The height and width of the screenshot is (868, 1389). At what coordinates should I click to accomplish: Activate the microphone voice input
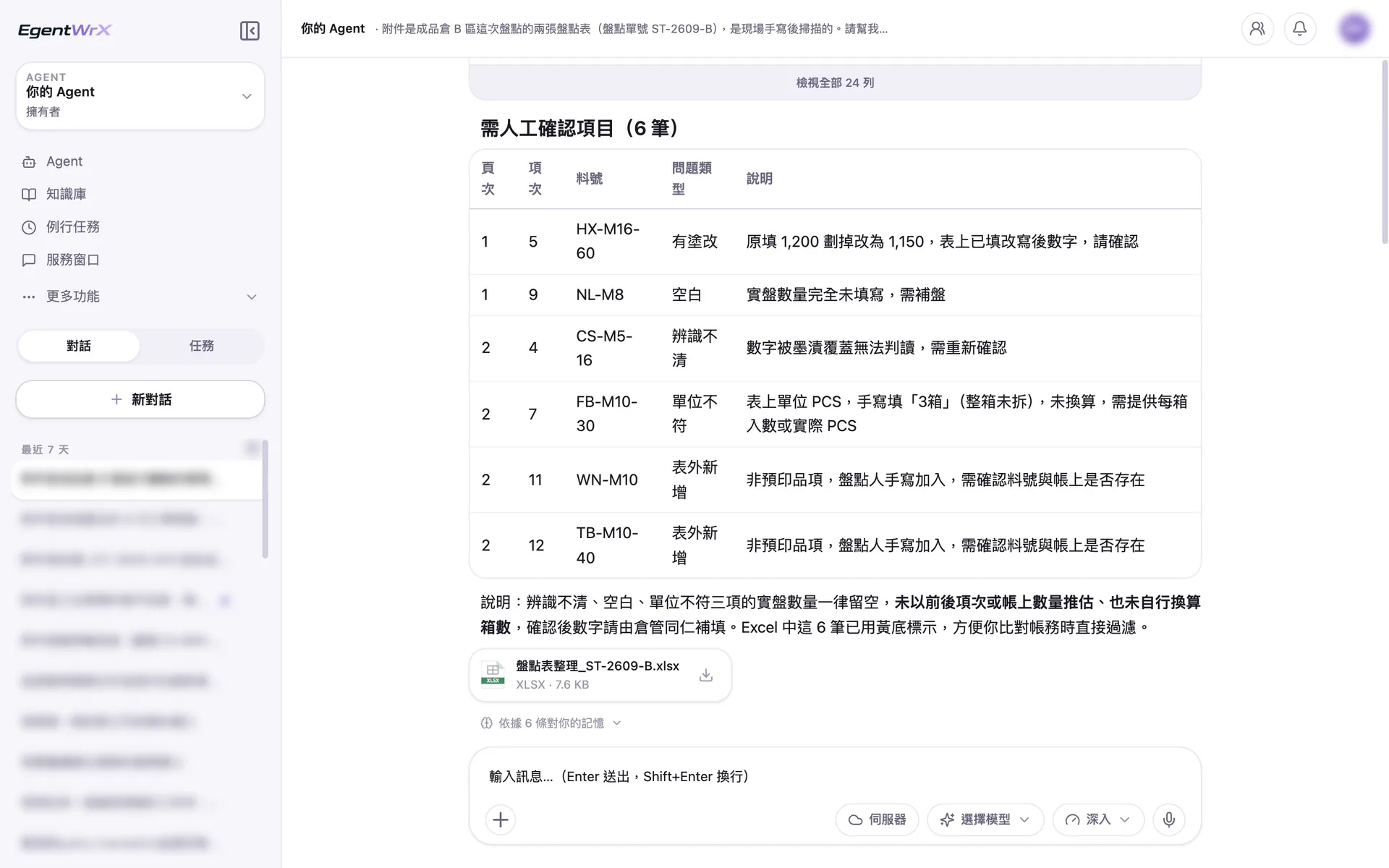click(1169, 820)
